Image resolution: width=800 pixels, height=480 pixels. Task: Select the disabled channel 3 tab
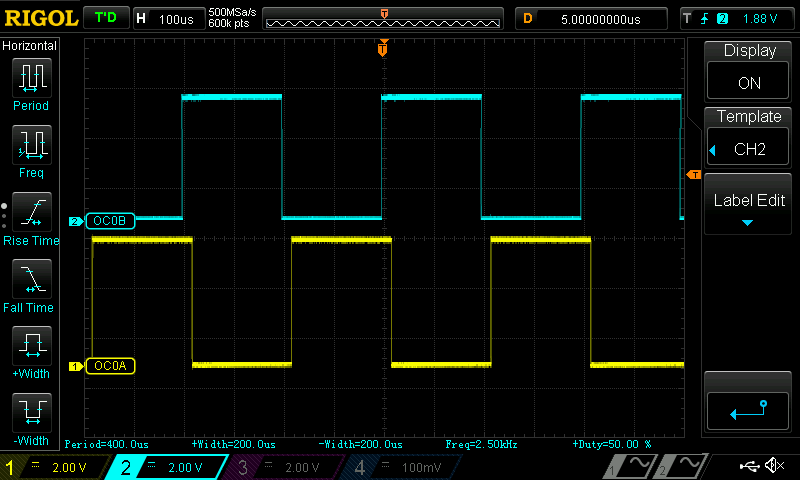coord(285,467)
